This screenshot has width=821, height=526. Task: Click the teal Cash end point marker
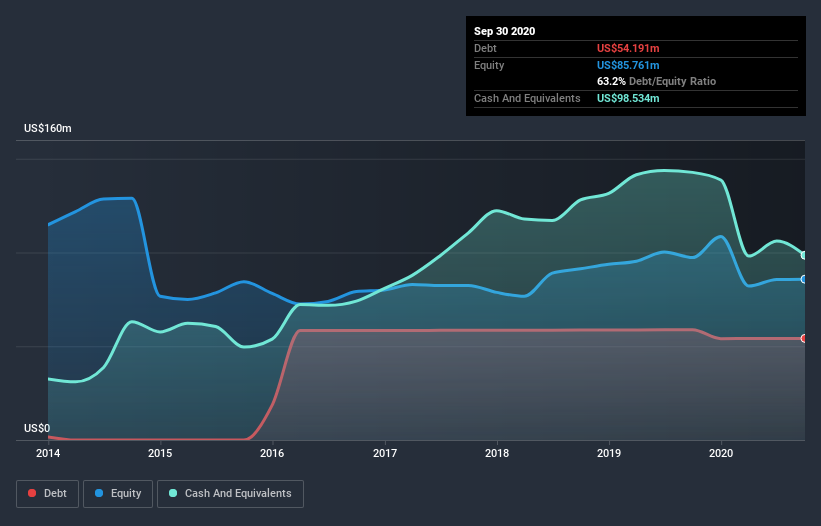click(804, 255)
